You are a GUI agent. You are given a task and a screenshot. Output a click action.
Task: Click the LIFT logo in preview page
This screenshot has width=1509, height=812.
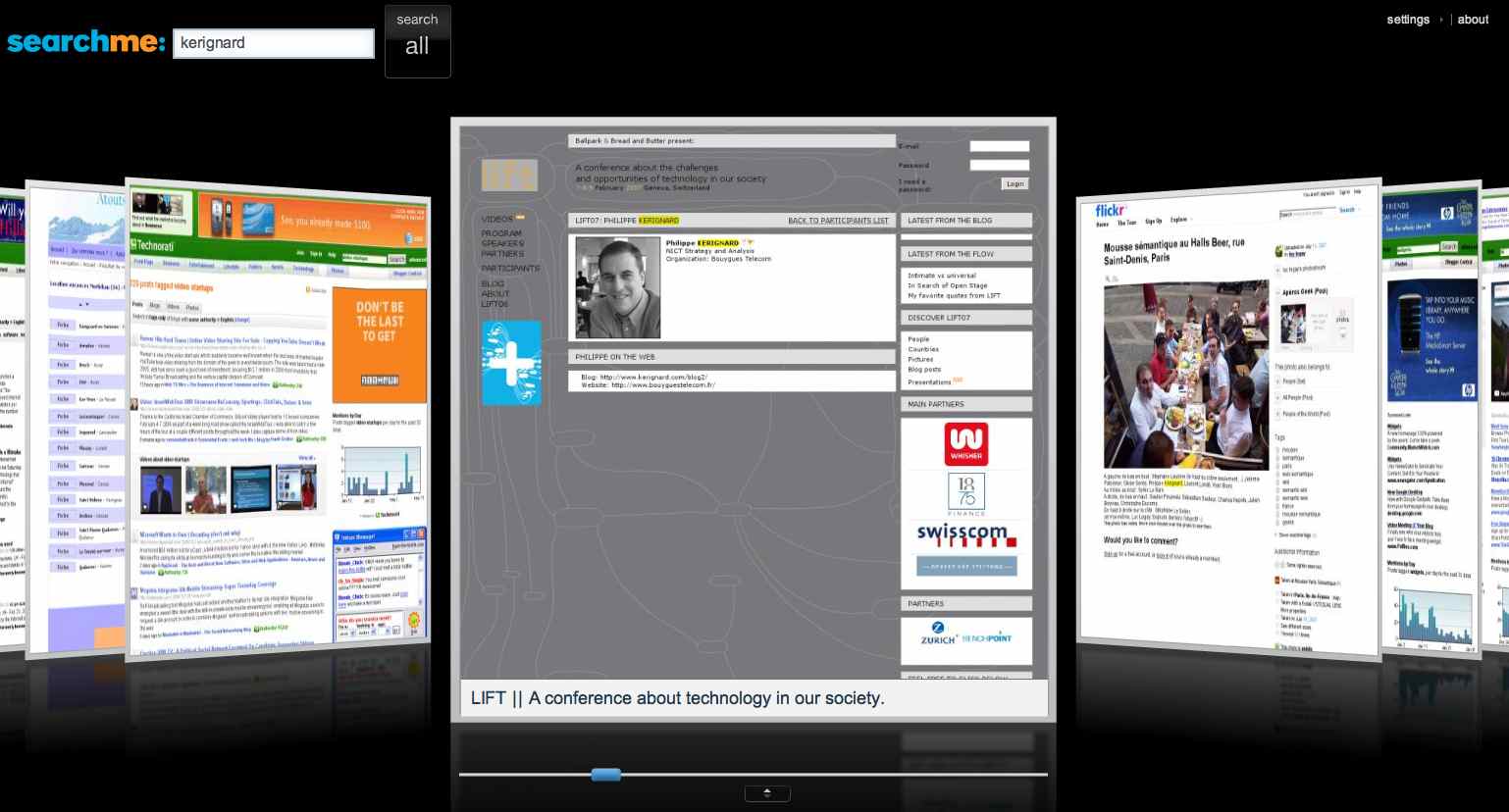pyautogui.click(x=509, y=176)
